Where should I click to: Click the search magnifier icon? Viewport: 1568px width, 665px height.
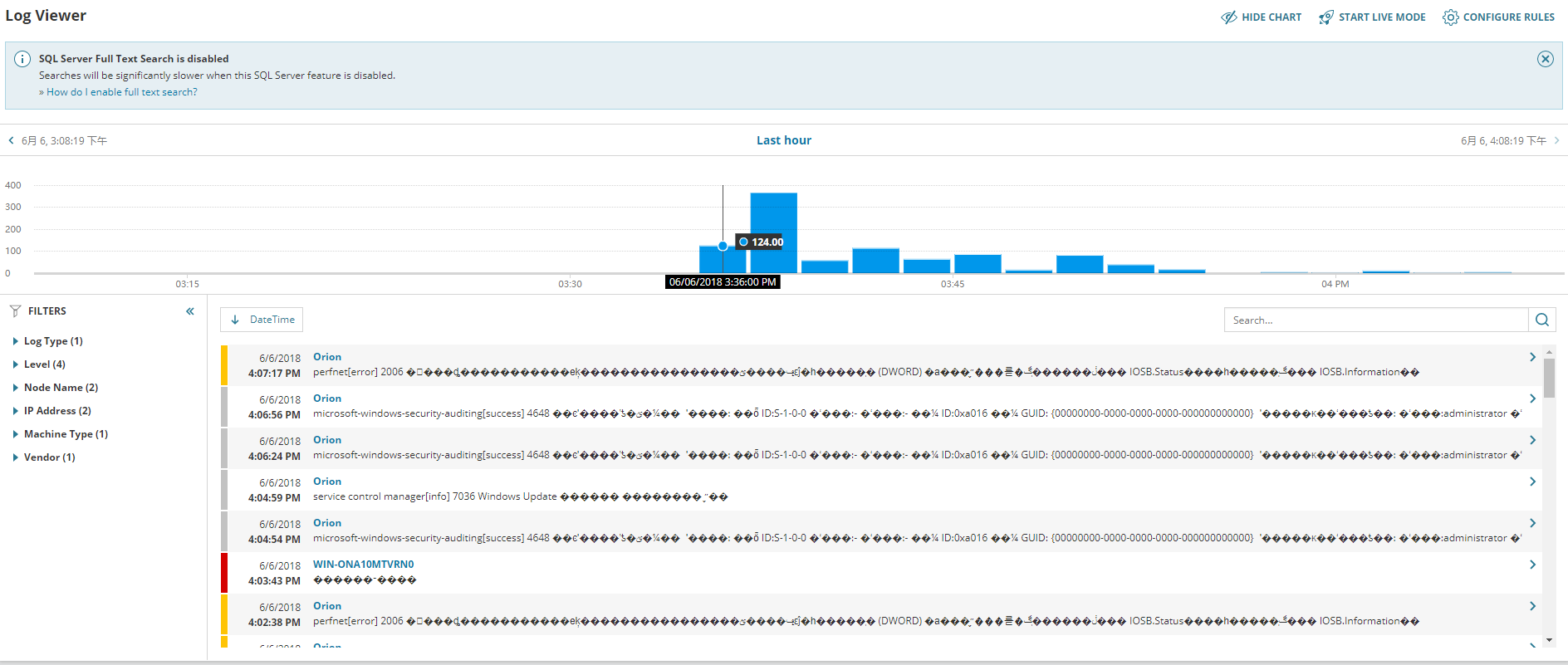pyautogui.click(x=1542, y=320)
